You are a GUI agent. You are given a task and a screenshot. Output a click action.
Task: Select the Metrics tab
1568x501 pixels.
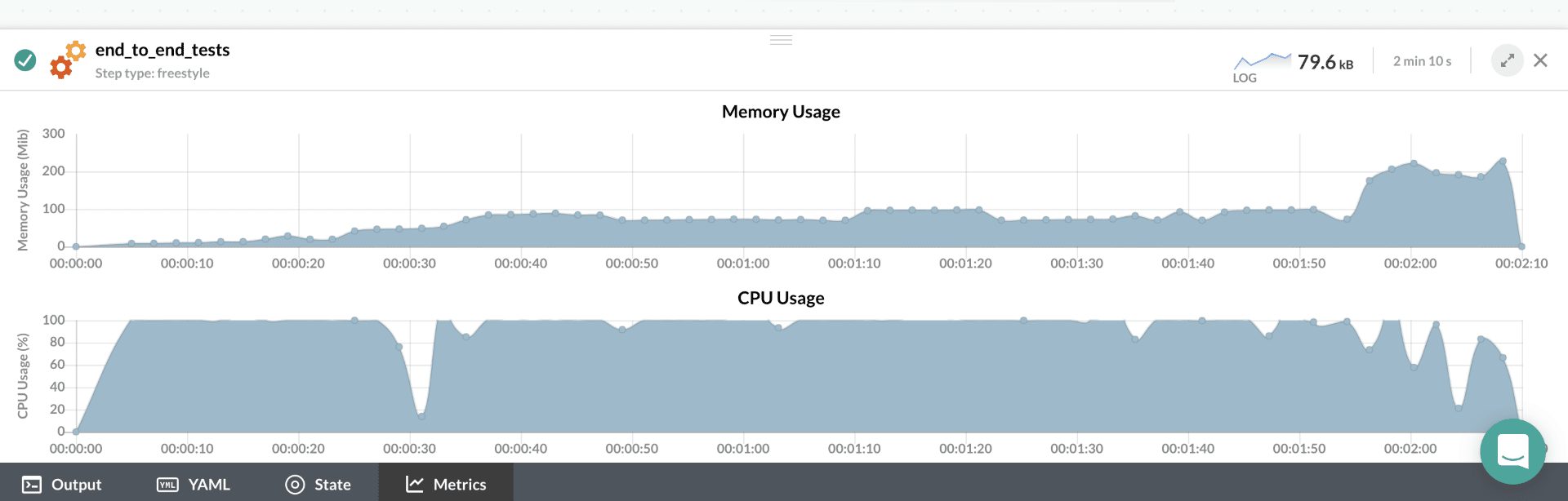446,484
